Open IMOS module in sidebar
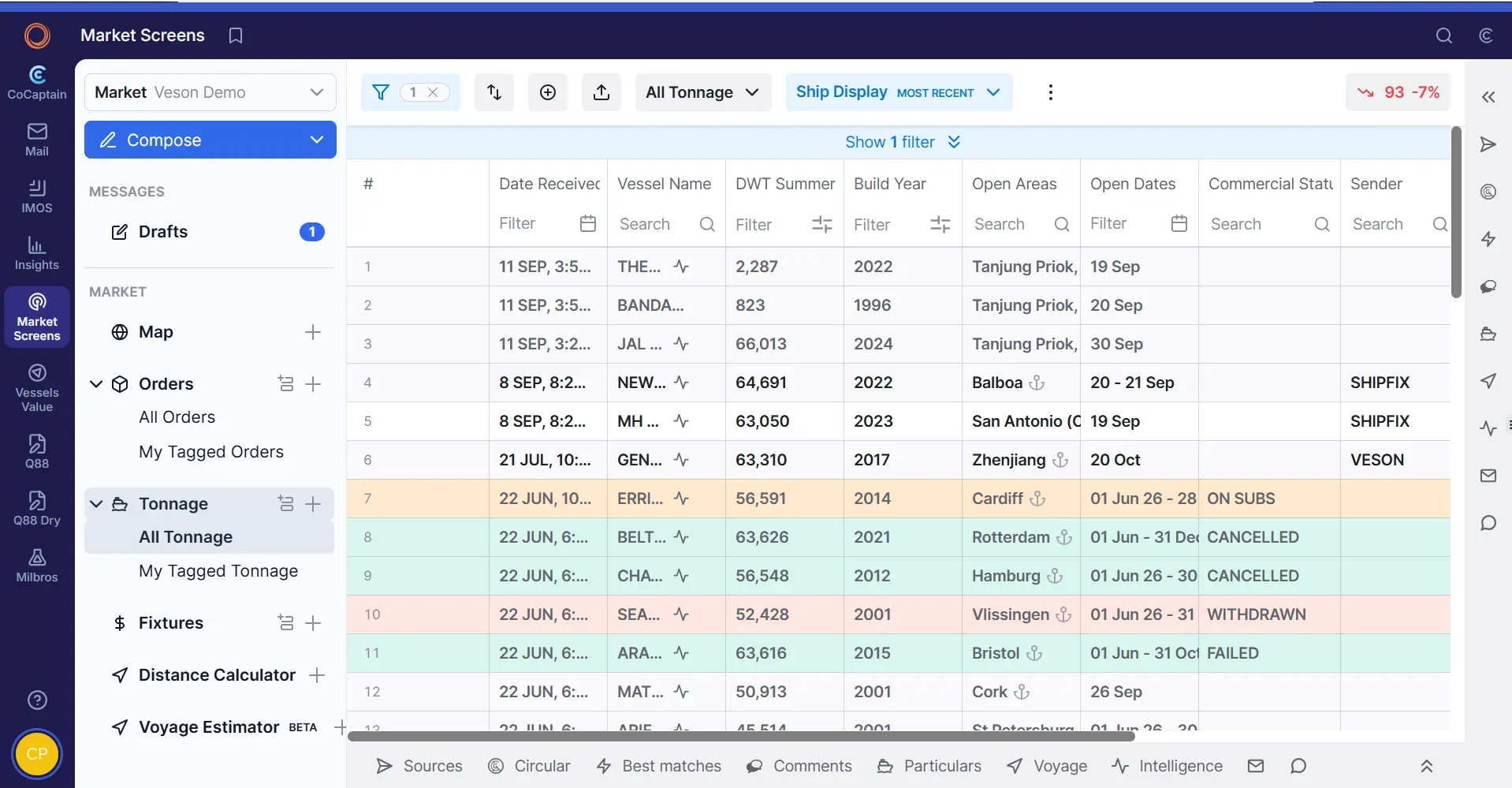This screenshot has width=1512, height=788. pos(37,196)
